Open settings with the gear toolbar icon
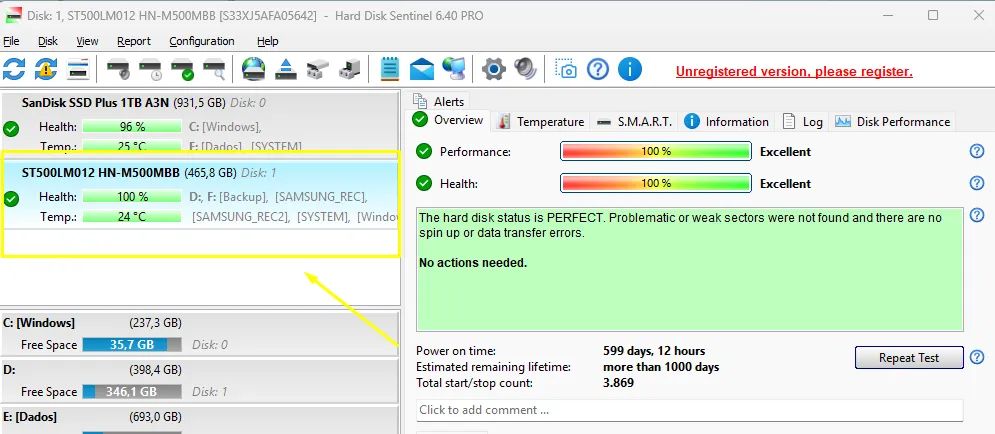The width and height of the screenshot is (995, 434). point(494,69)
